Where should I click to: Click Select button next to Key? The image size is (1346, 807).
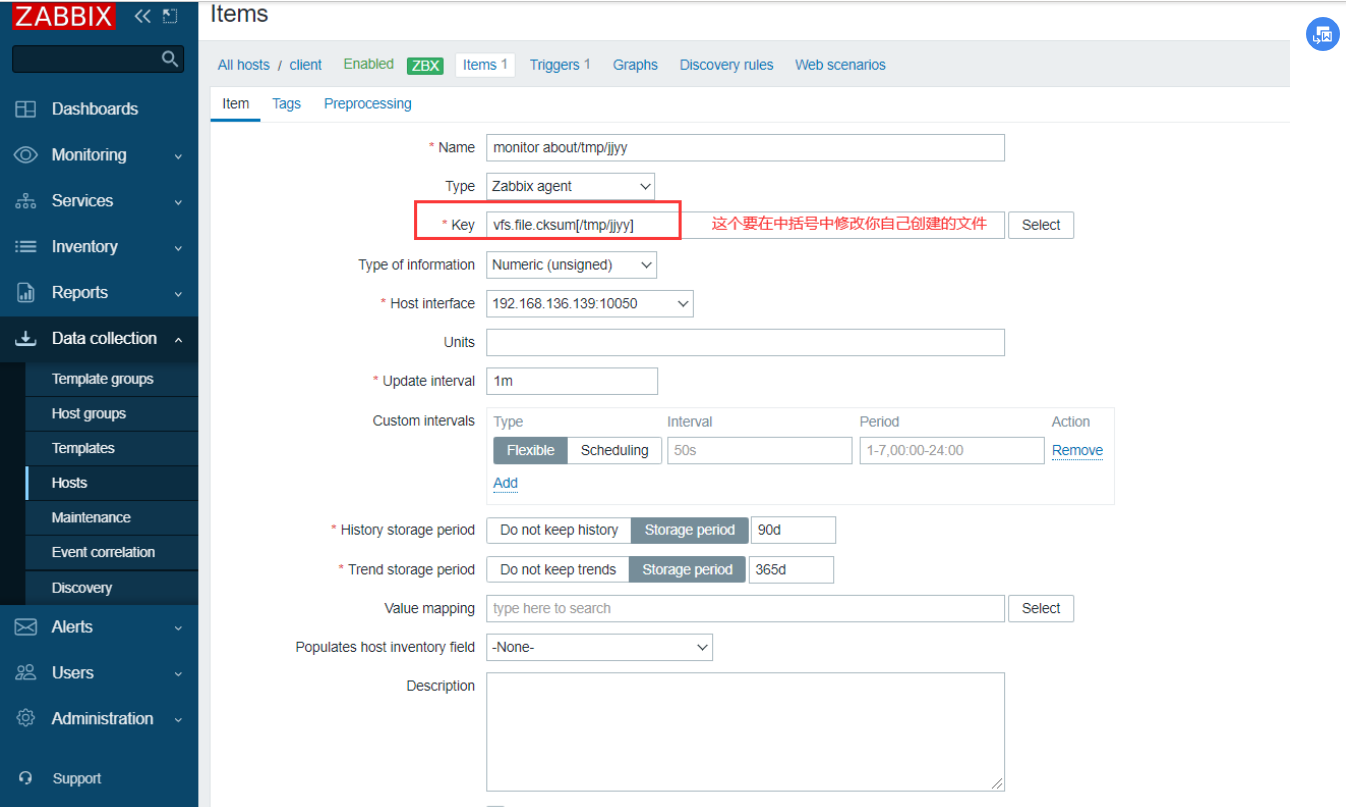[x=1041, y=225]
